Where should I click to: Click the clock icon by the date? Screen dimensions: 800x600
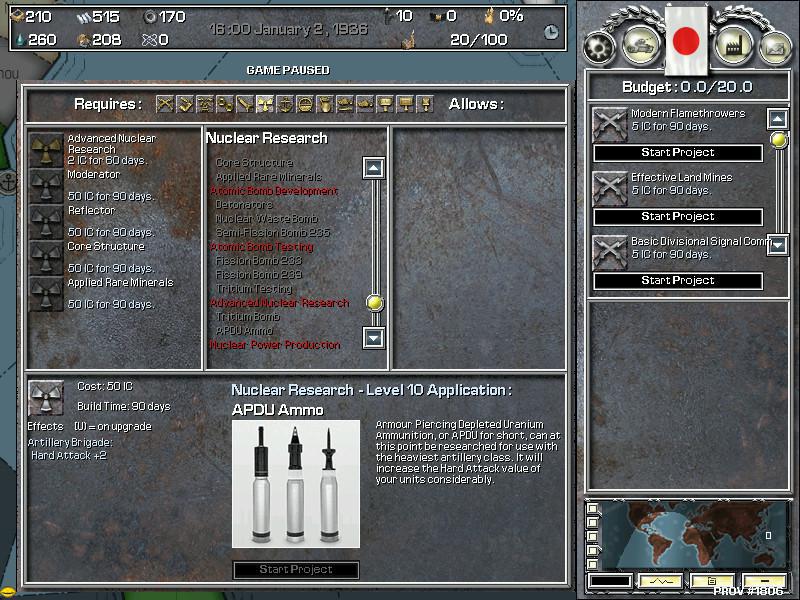point(551,32)
